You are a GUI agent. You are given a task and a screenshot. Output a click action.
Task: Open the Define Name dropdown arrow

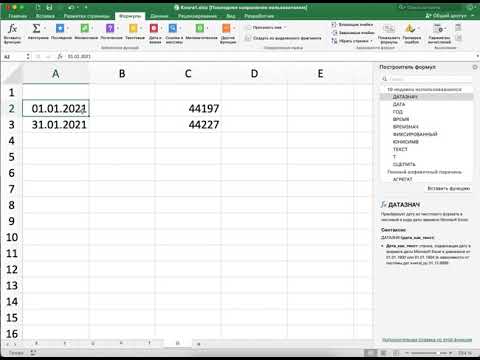[x=285, y=27]
